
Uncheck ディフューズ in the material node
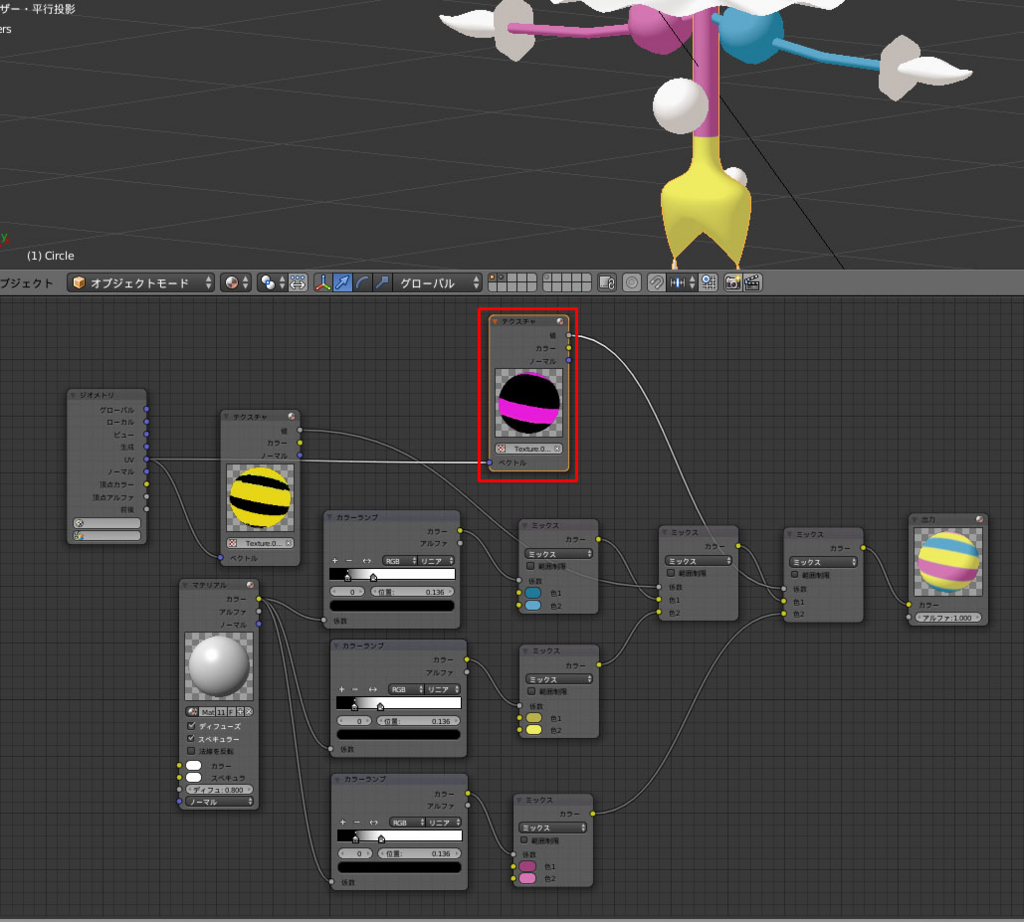coord(191,725)
